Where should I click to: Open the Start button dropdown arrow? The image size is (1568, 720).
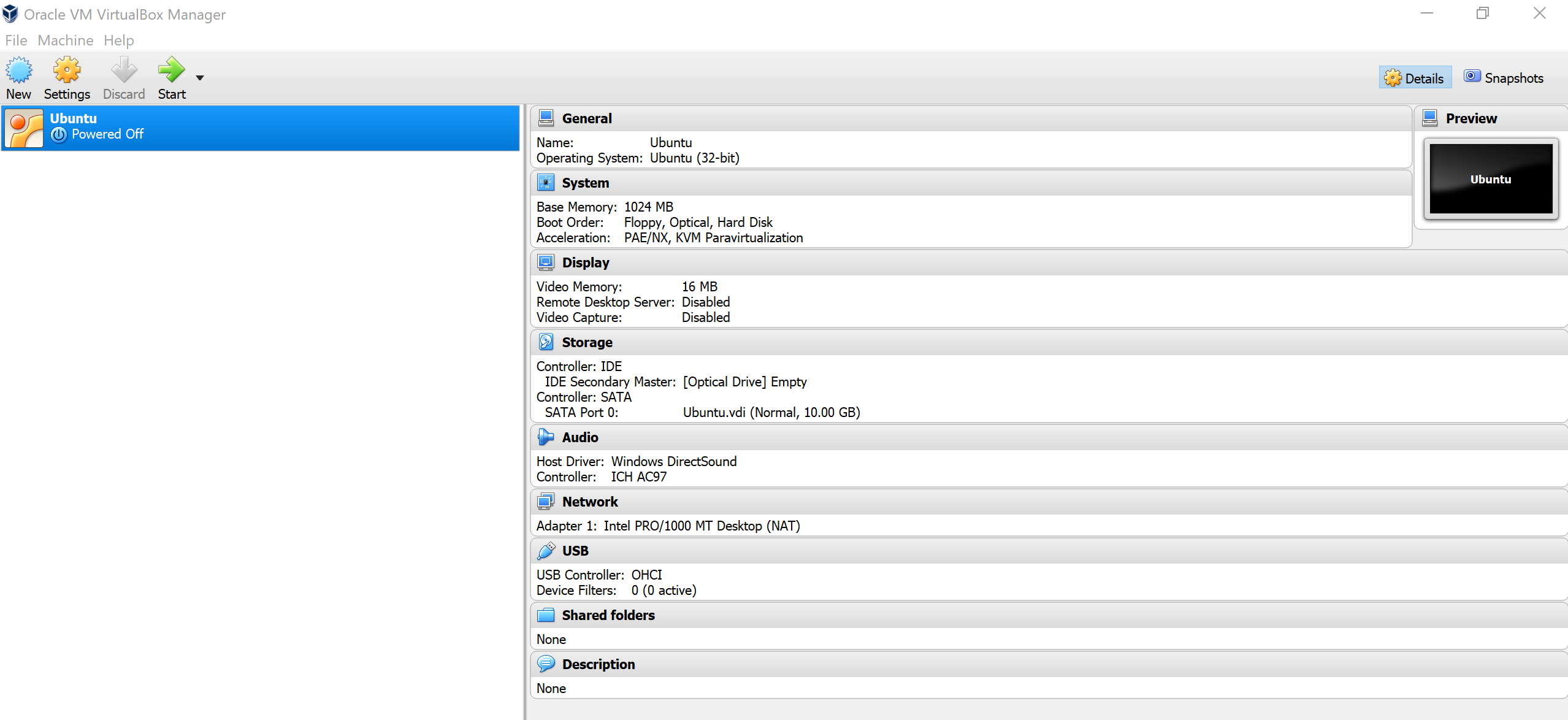pyautogui.click(x=200, y=78)
